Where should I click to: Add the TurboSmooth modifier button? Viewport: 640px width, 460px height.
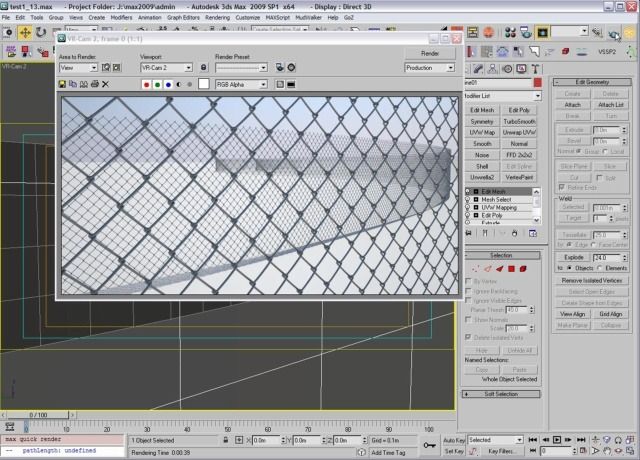(519, 122)
